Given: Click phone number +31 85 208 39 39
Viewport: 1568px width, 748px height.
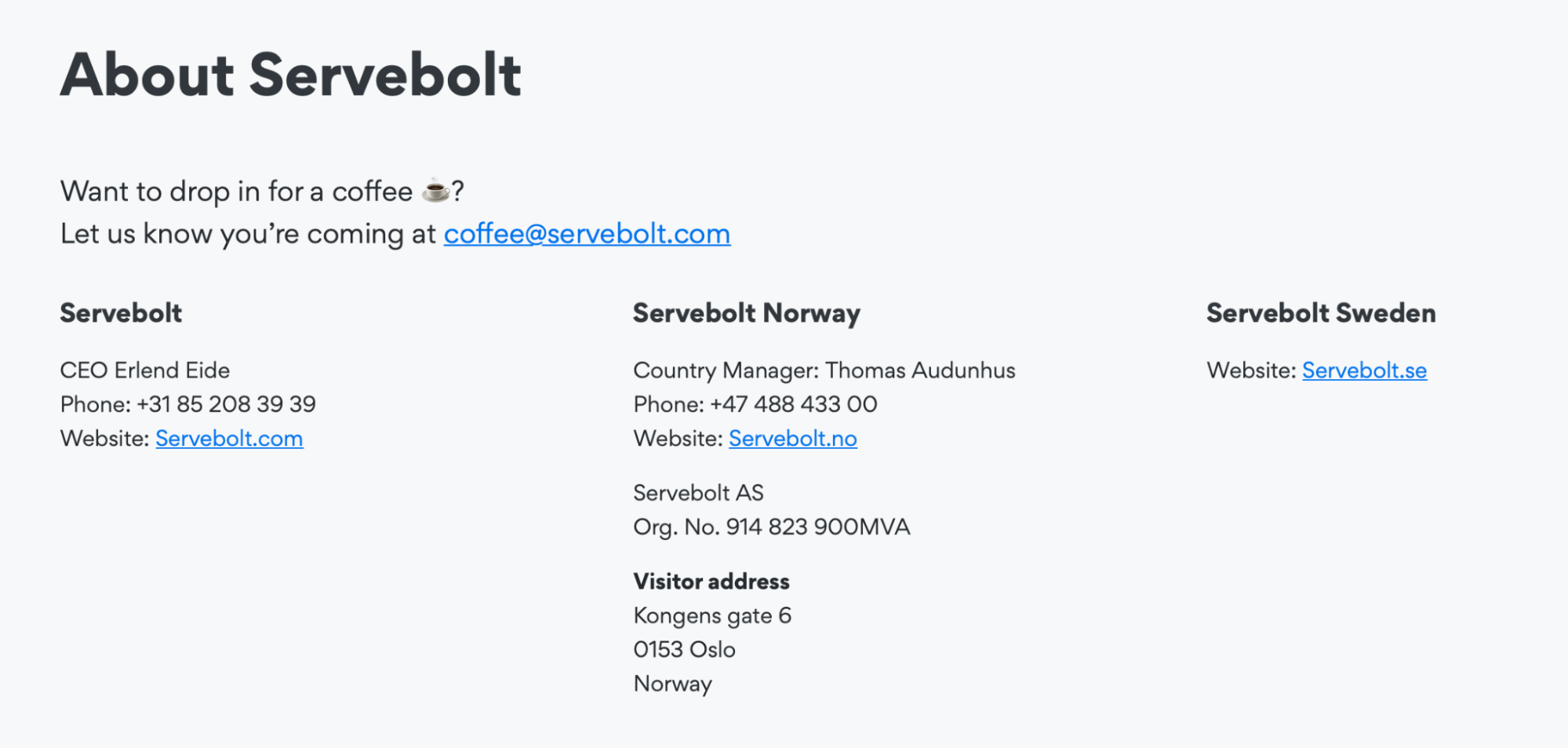Looking at the screenshot, I should coord(226,404).
